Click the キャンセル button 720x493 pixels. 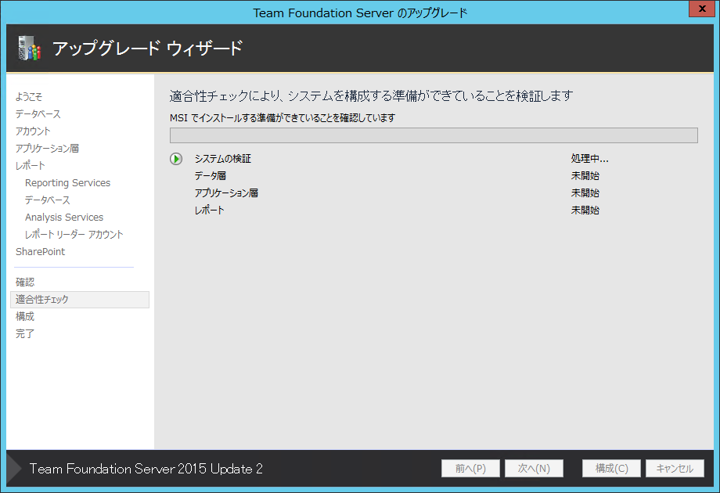(675, 468)
